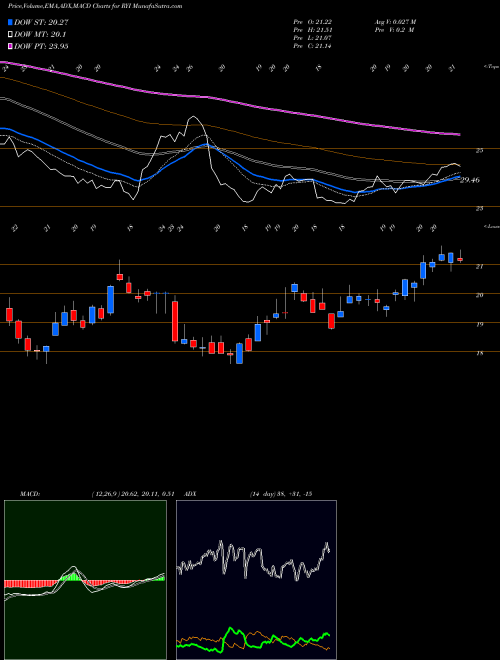The width and height of the screenshot is (500, 660).
Task: Click the last red candlestick on the right
Action: click(460, 260)
